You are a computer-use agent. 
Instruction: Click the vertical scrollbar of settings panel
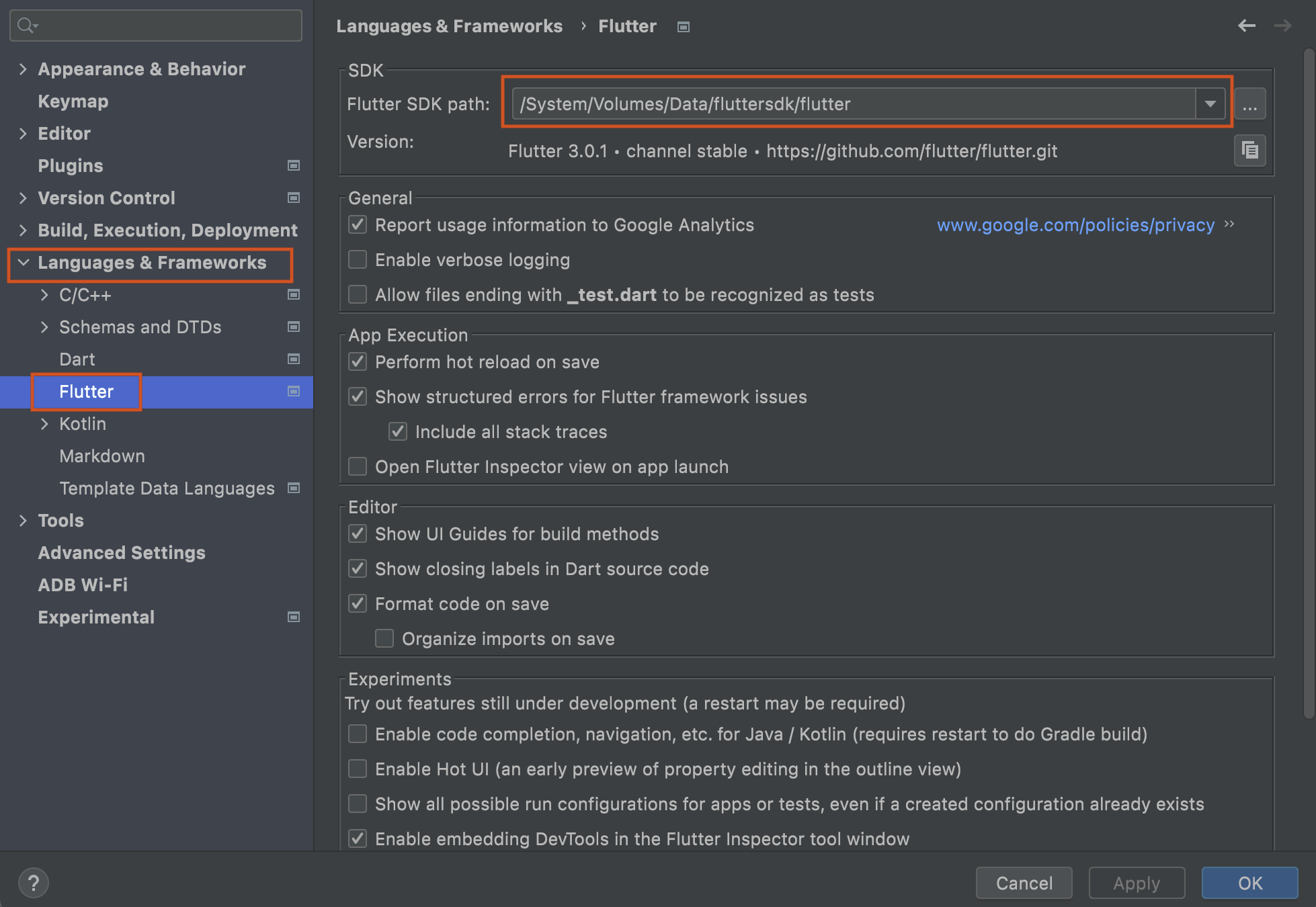click(x=1308, y=383)
